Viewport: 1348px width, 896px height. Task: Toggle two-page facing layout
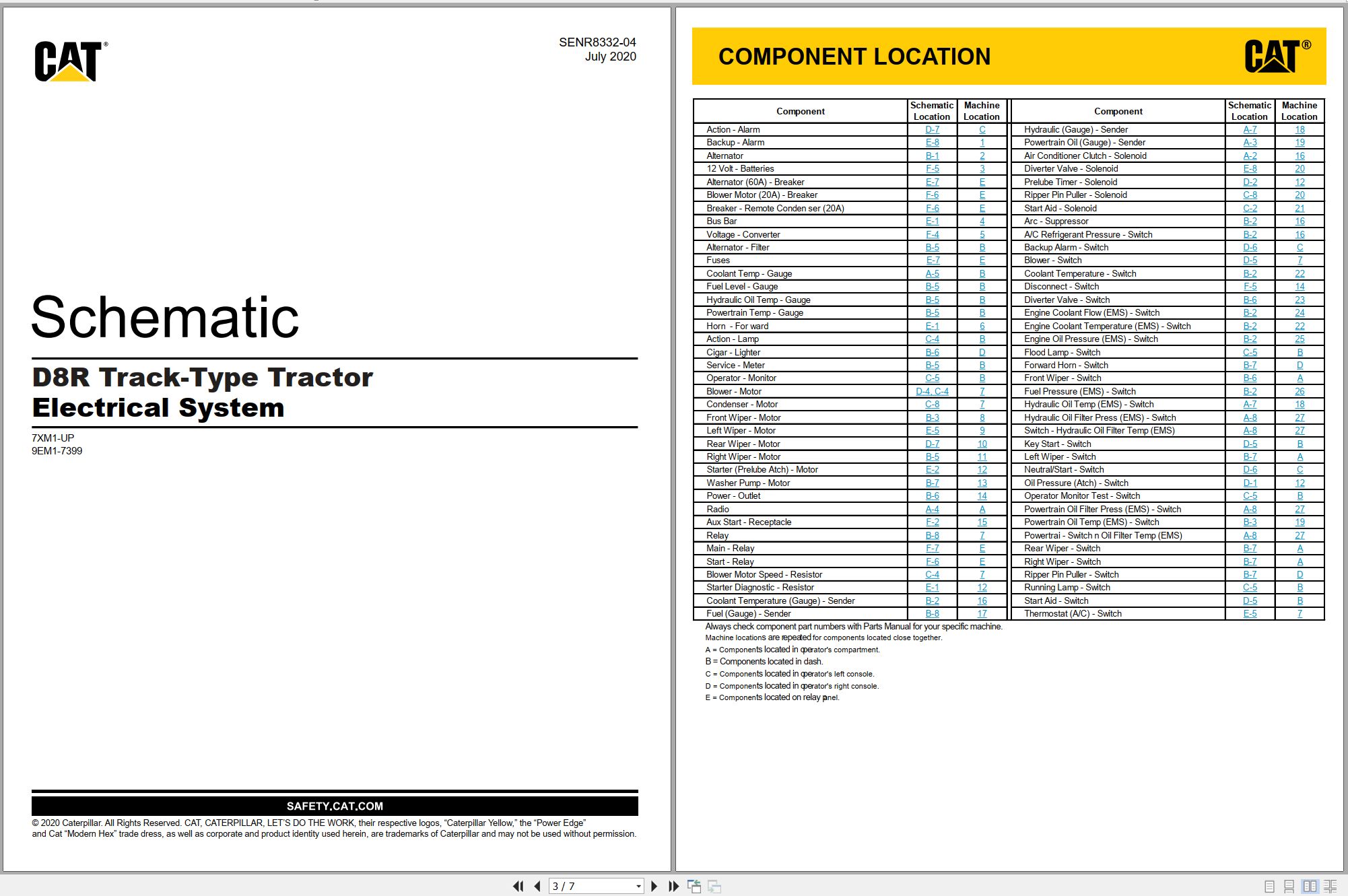[x=1310, y=887]
